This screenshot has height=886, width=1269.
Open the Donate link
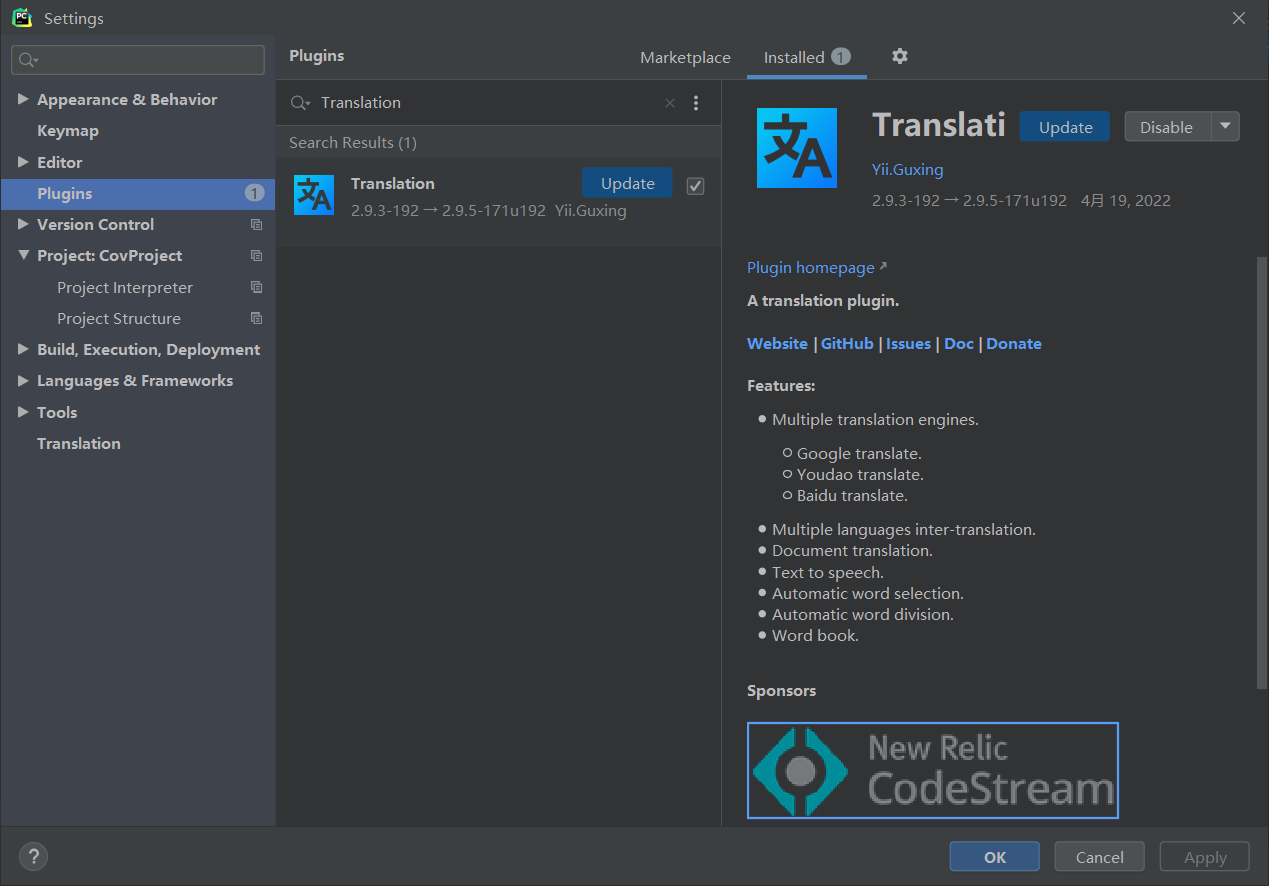[1014, 343]
